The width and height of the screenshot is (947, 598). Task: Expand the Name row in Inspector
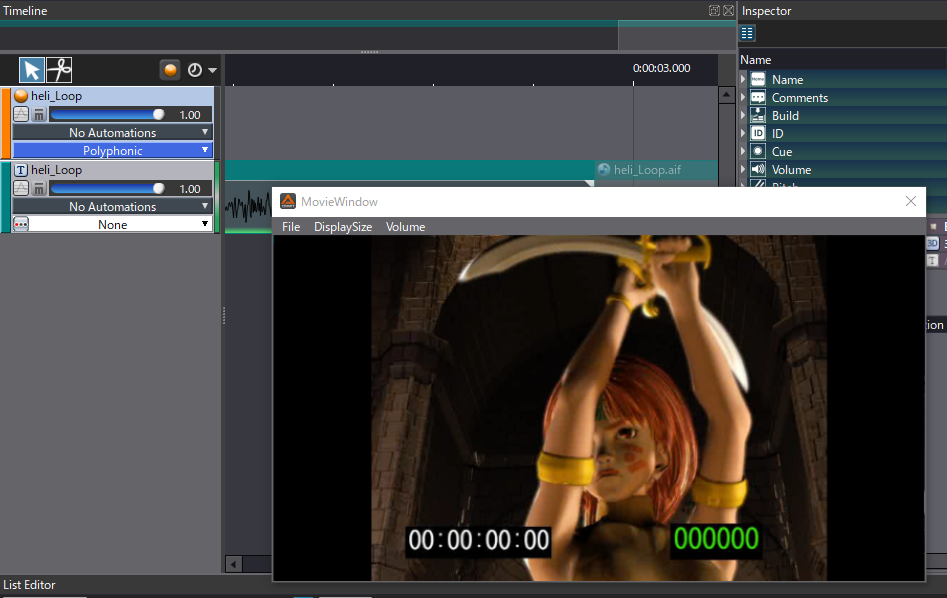743,79
